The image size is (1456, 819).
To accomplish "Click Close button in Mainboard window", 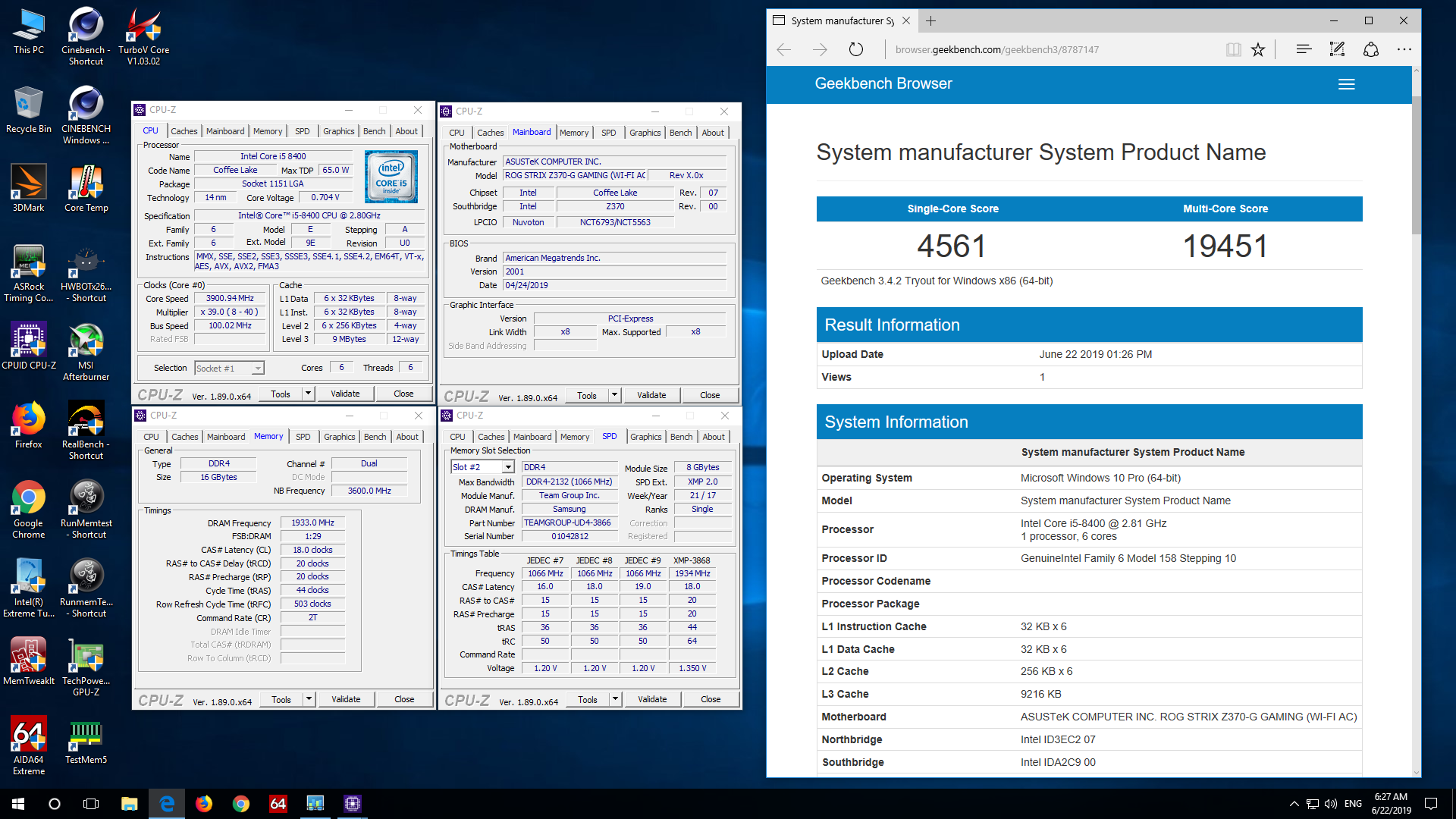I will point(710,395).
